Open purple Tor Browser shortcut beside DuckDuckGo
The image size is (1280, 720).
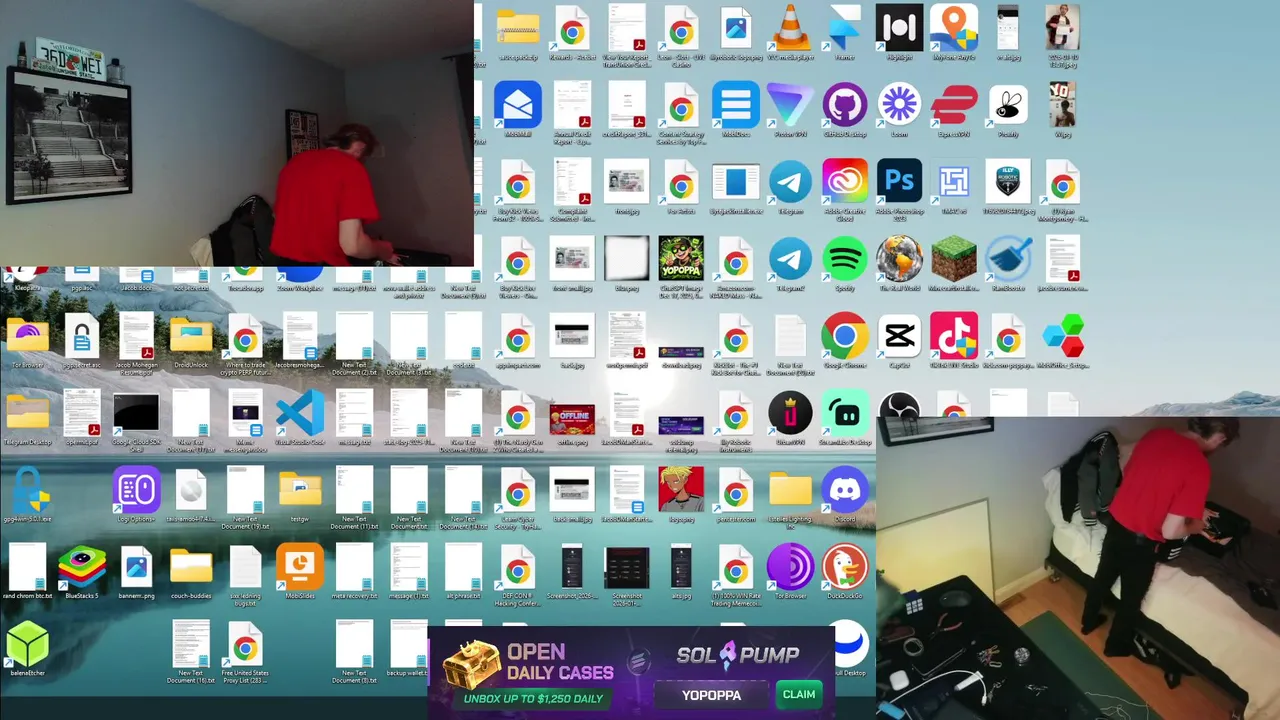tap(790, 568)
